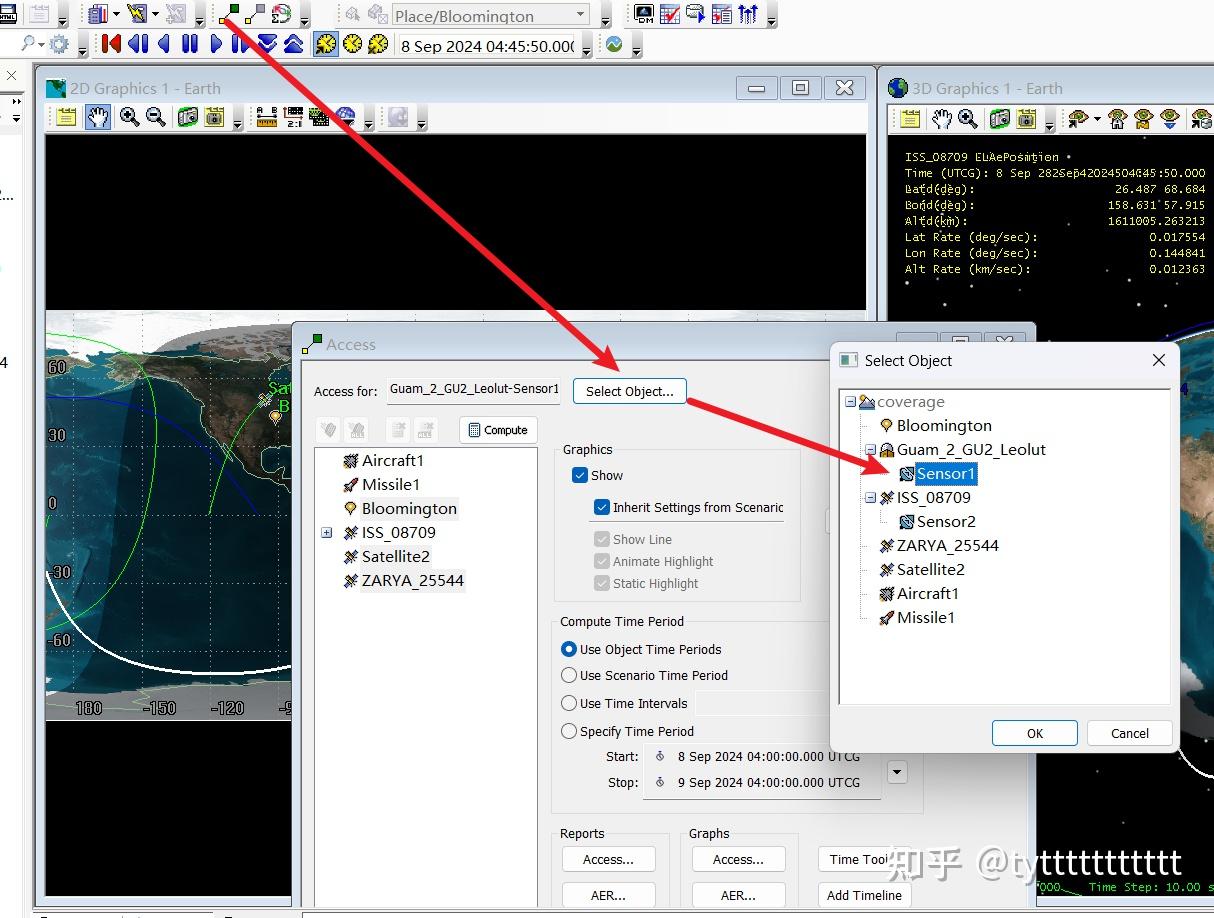Click the home view icon in 3D toolbar
Viewport: 1214px width, 918px height.
[1117, 119]
